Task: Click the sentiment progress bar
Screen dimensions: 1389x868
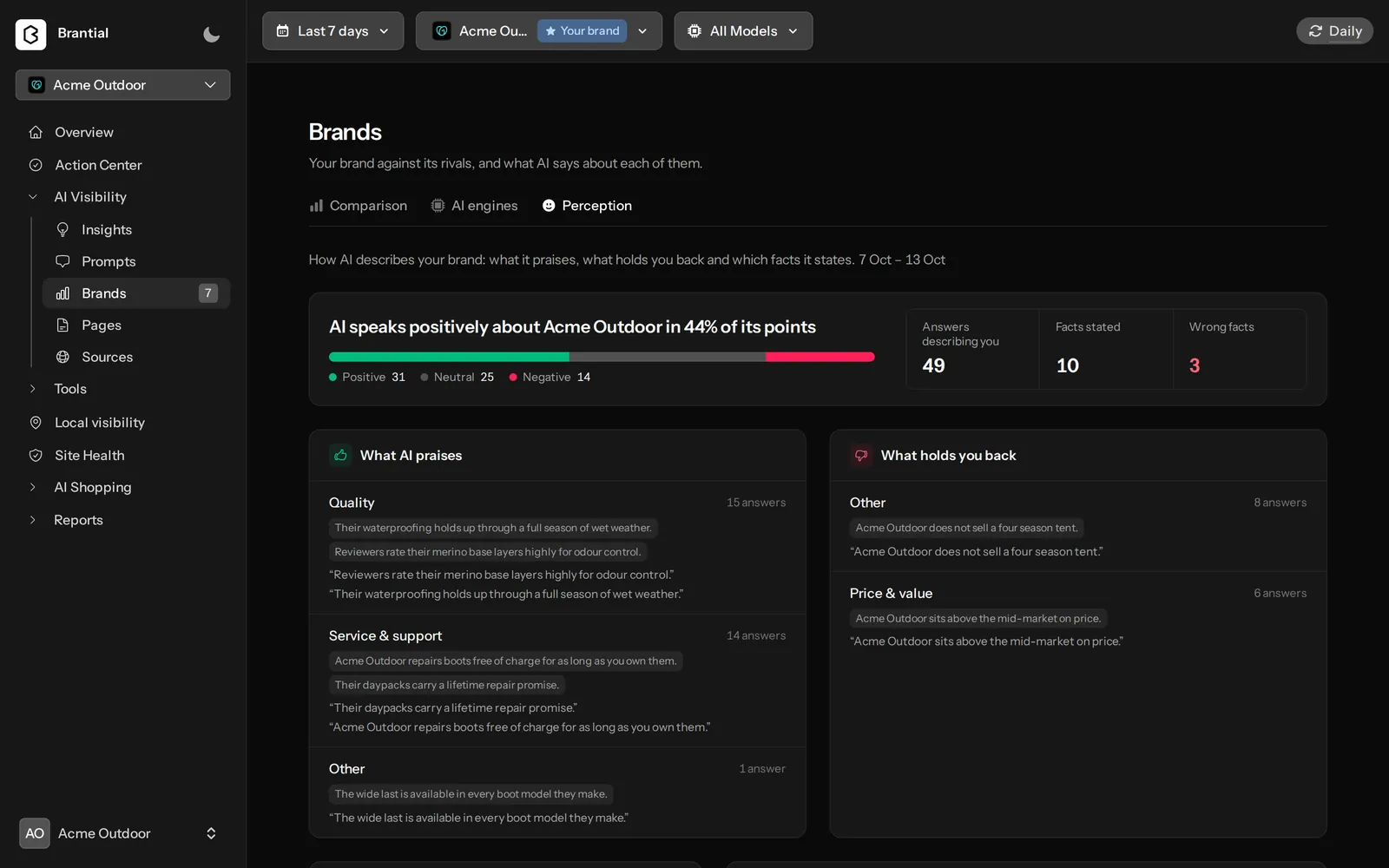Action: pos(602,357)
